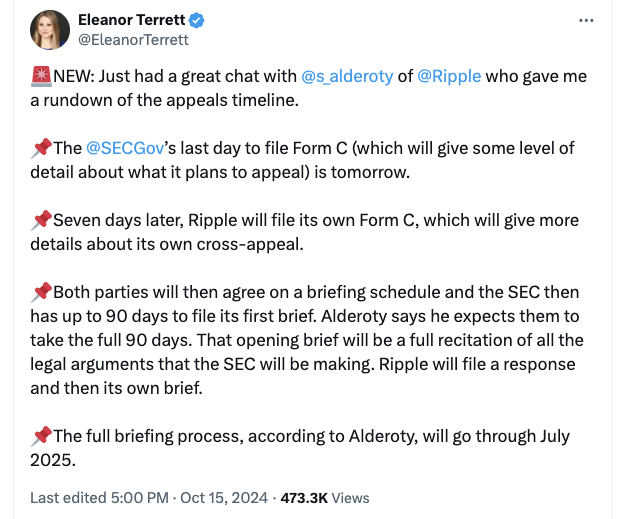The height and width of the screenshot is (519, 624).
Task: Open the Eleanor Terrett display name
Action: (x=132, y=20)
